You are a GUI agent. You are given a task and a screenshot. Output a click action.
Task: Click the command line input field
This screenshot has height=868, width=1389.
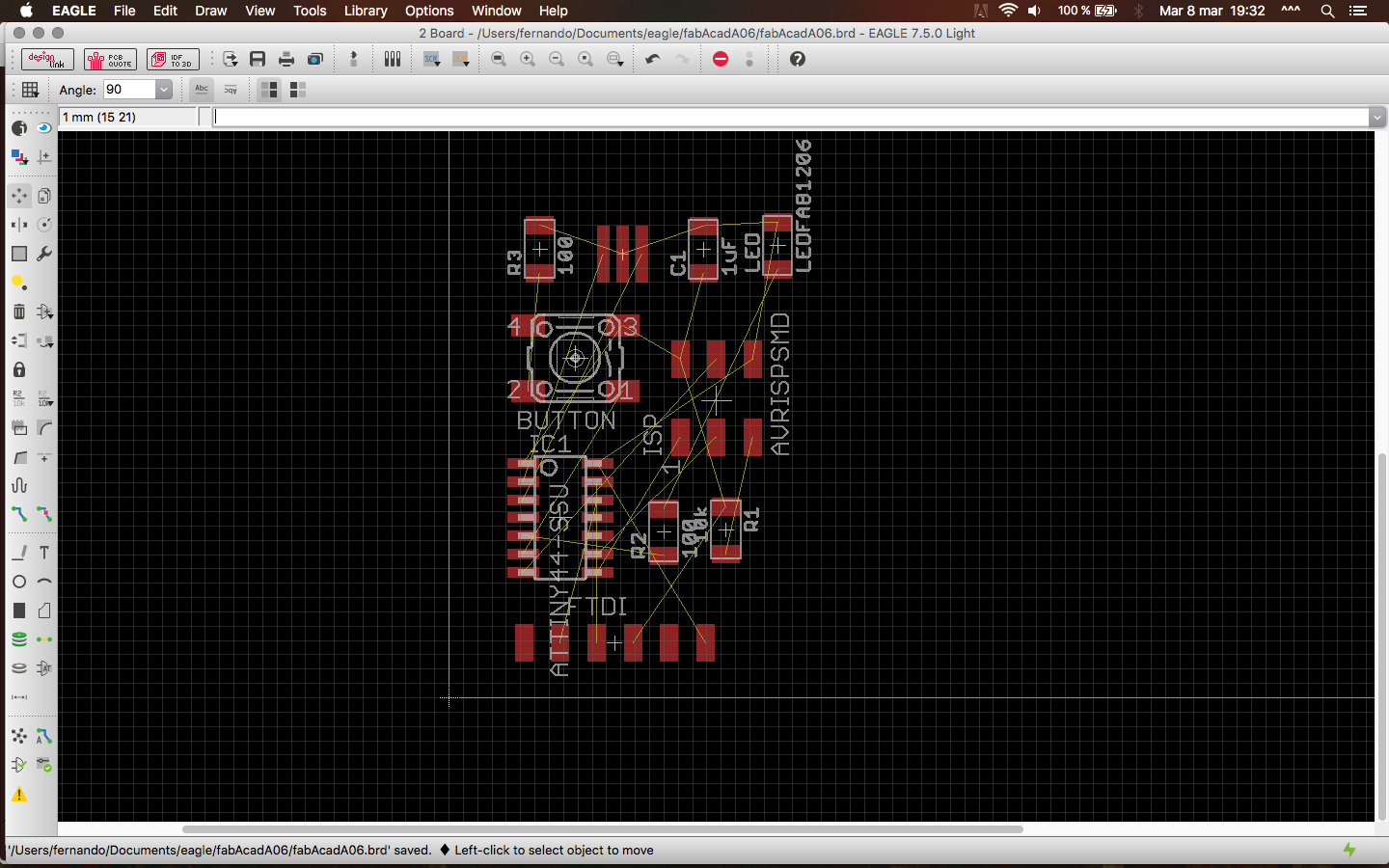tap(791, 117)
